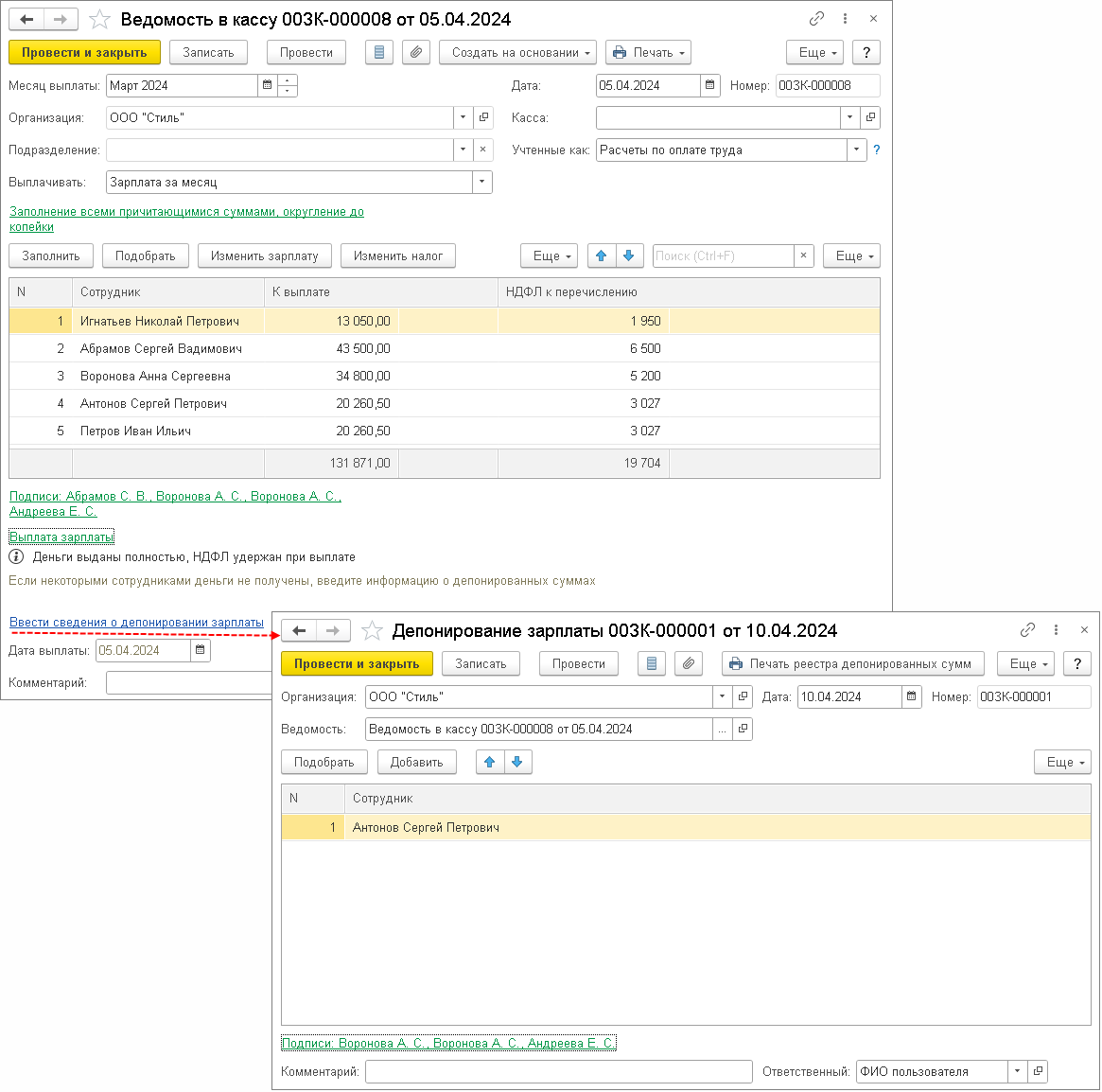Expand Касса dropdown list

tap(849, 117)
